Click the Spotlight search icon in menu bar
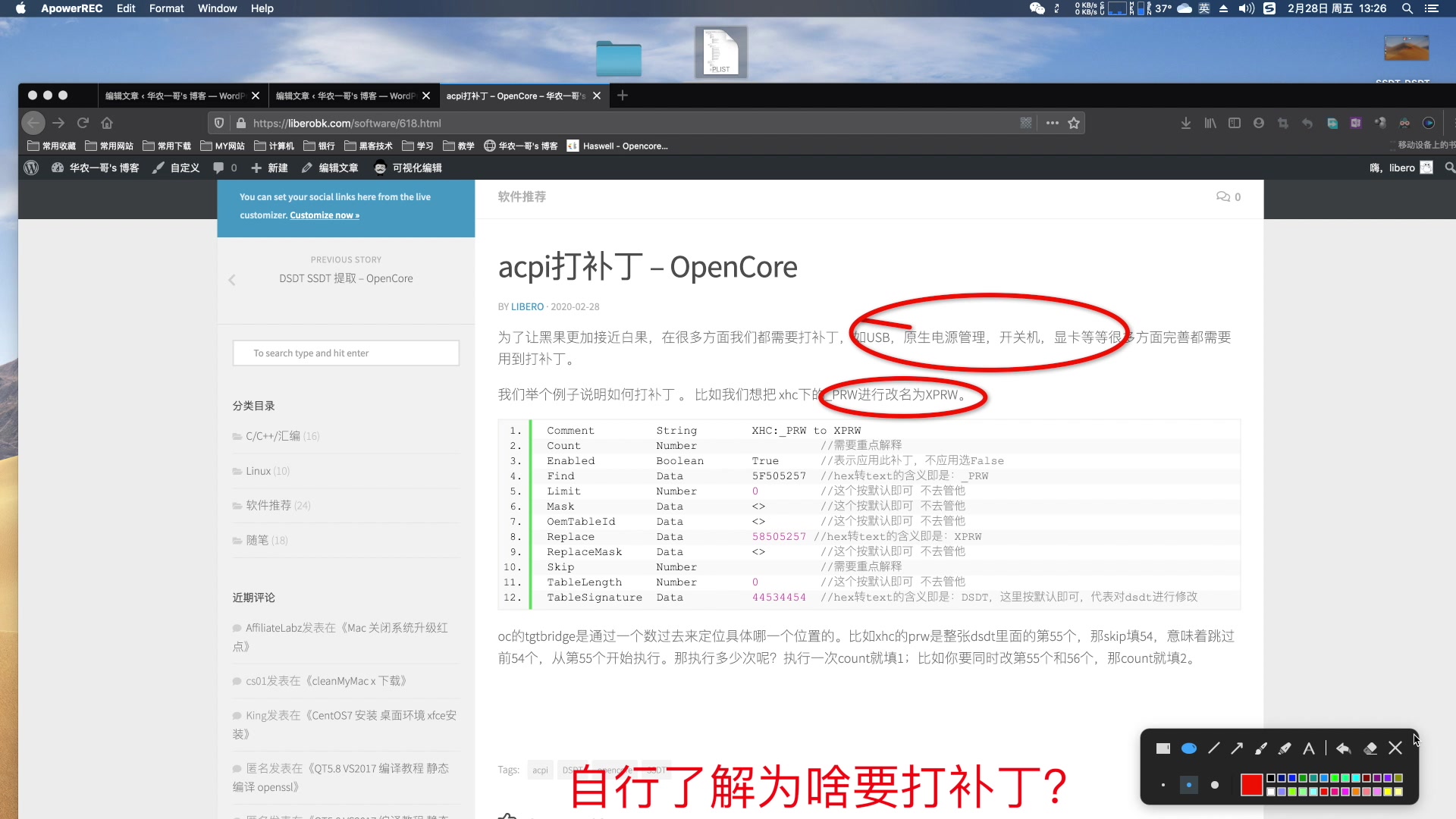 click(1407, 8)
